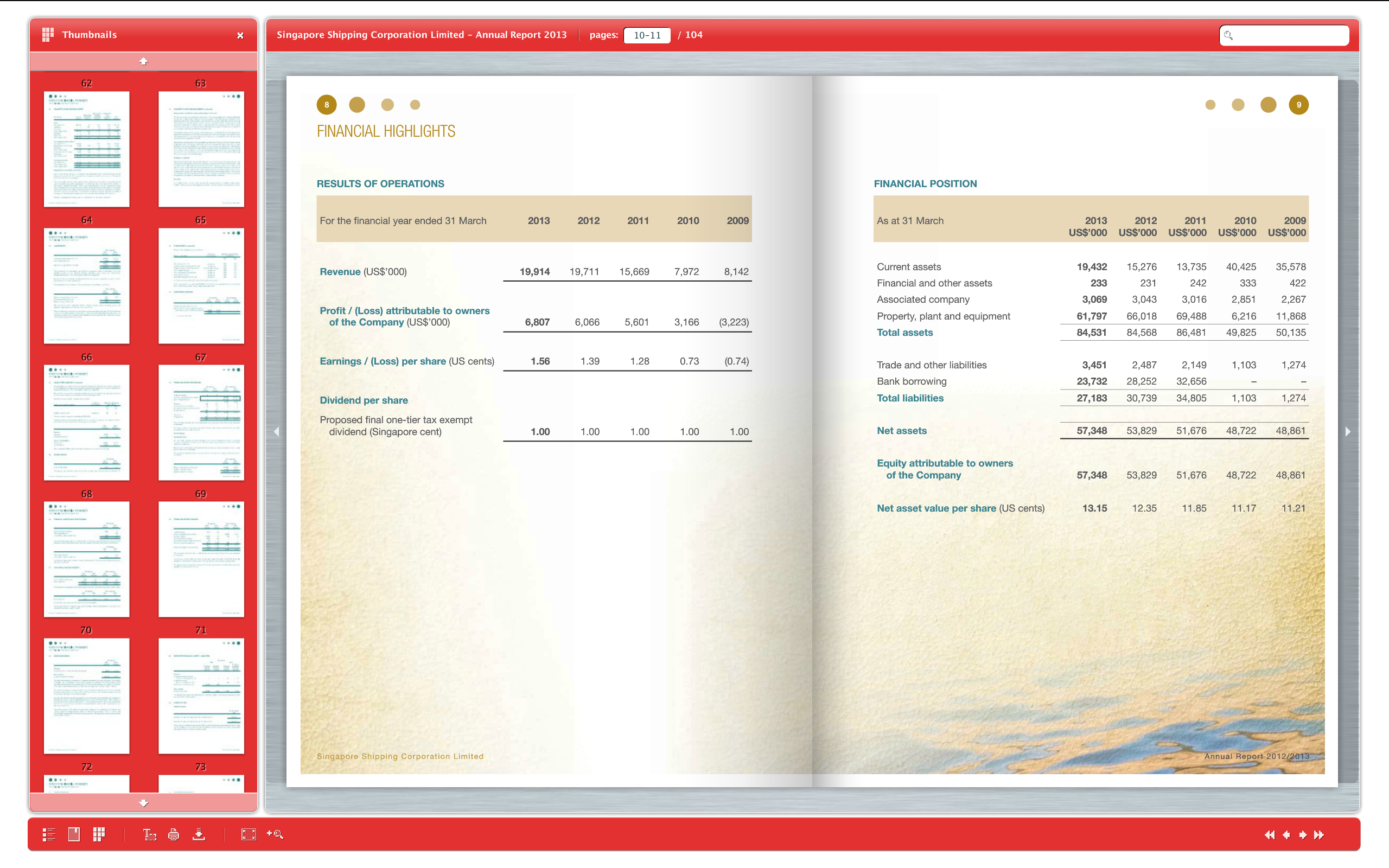The height and width of the screenshot is (868, 1389).
Task: Close the Thumbnails panel
Action: coord(240,35)
